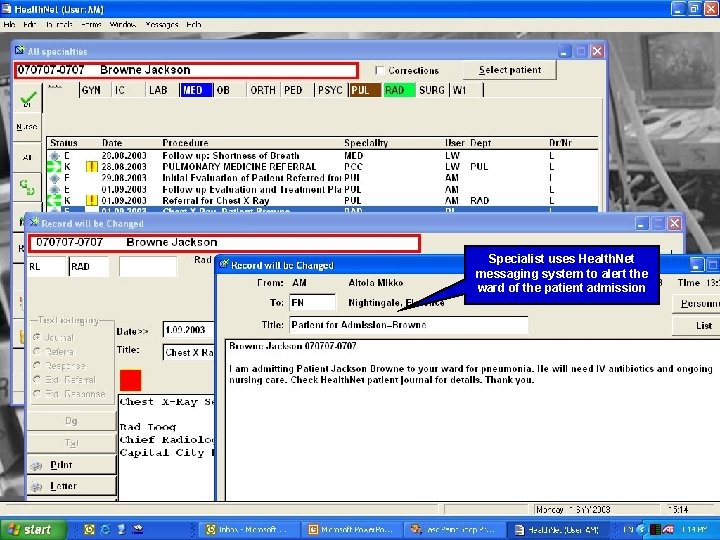Click green arrow icon of PULMONARY MEDICINE REFERRAL
This screenshot has height=540, width=720.
click(x=54, y=167)
